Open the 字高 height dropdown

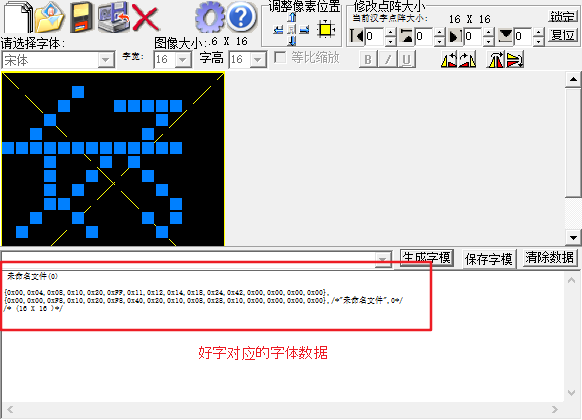pos(258,60)
